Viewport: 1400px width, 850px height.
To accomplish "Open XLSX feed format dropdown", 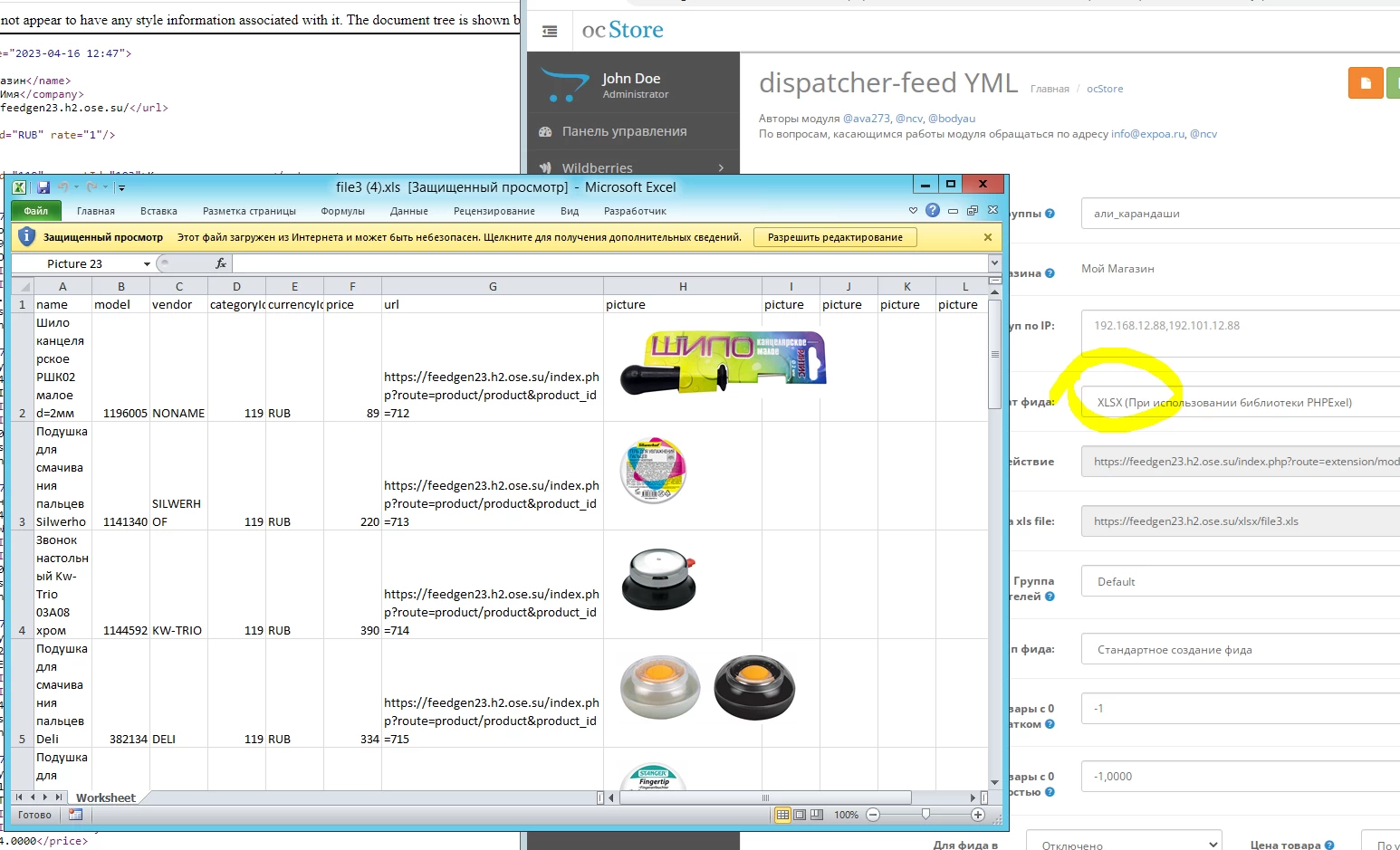I will point(1241,402).
